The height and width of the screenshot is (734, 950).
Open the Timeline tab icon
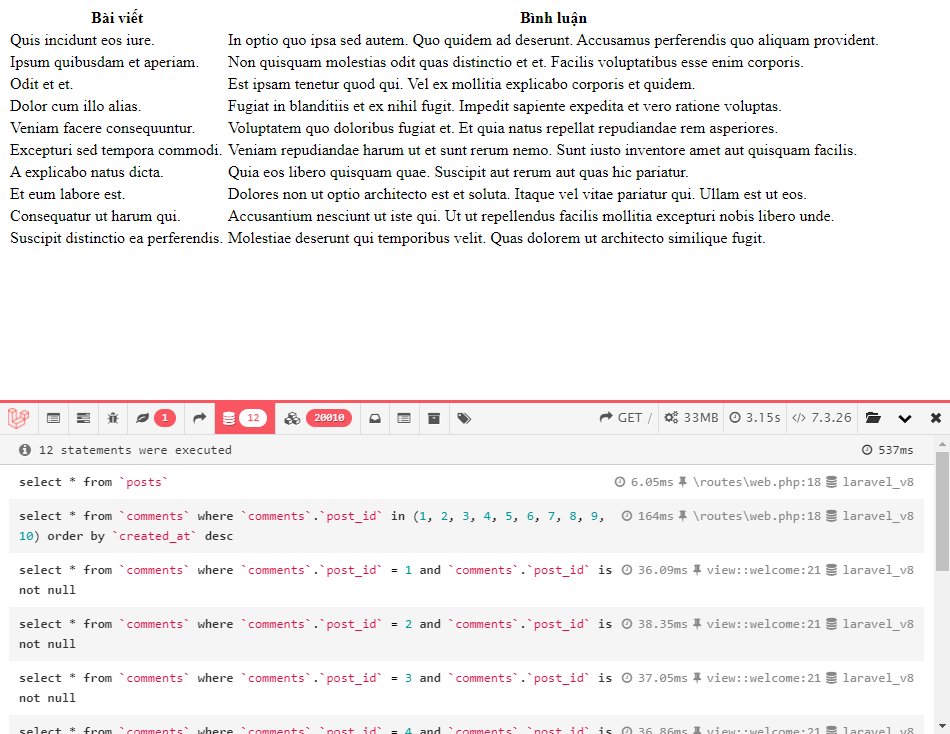(x=83, y=418)
